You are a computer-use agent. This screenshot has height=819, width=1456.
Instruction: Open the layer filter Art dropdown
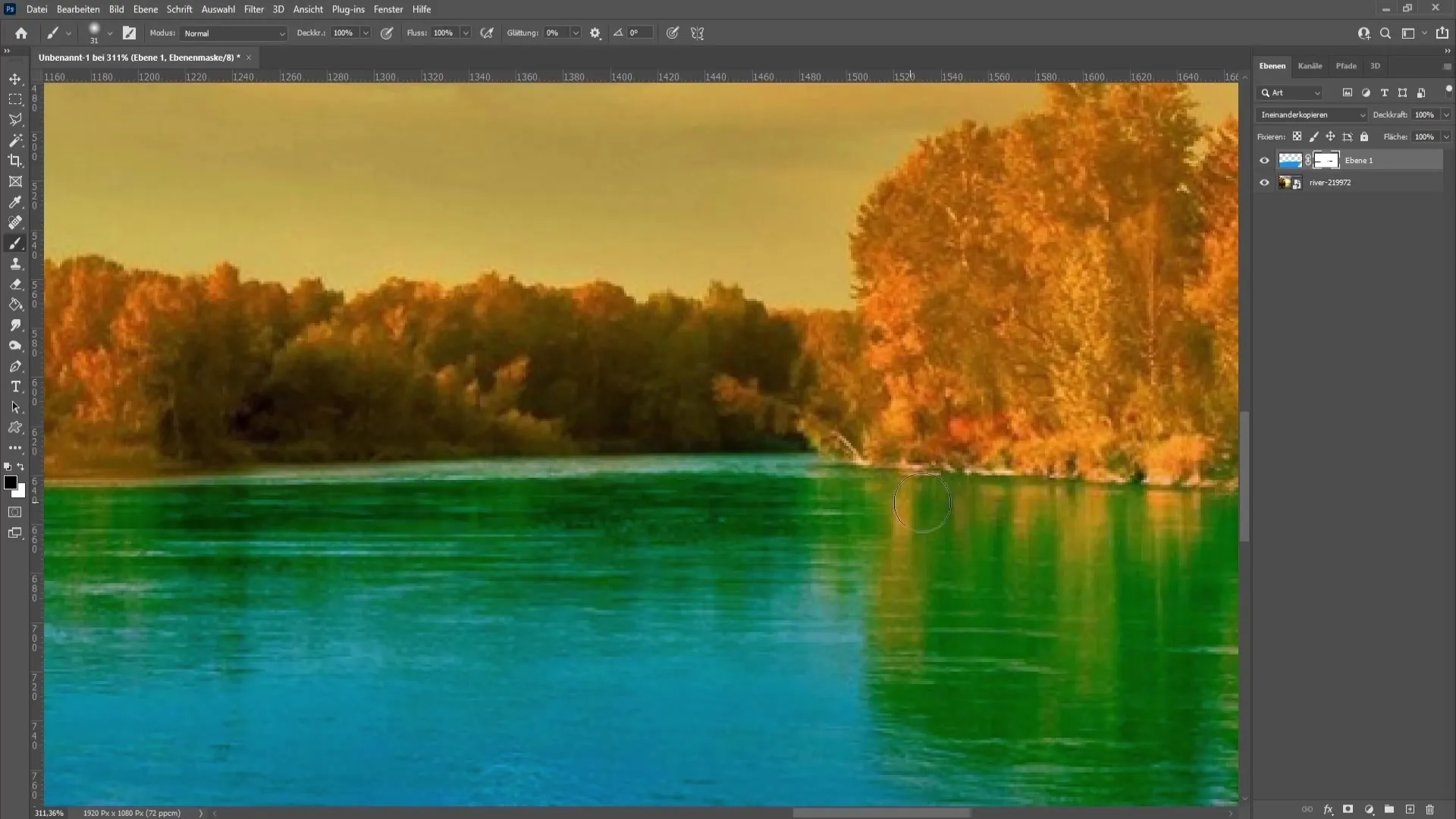[x=1290, y=93]
